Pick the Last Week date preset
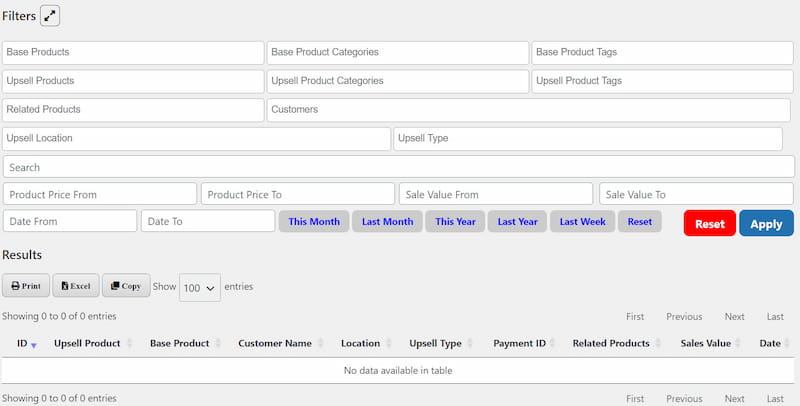The image size is (800, 406). pyautogui.click(x=582, y=221)
